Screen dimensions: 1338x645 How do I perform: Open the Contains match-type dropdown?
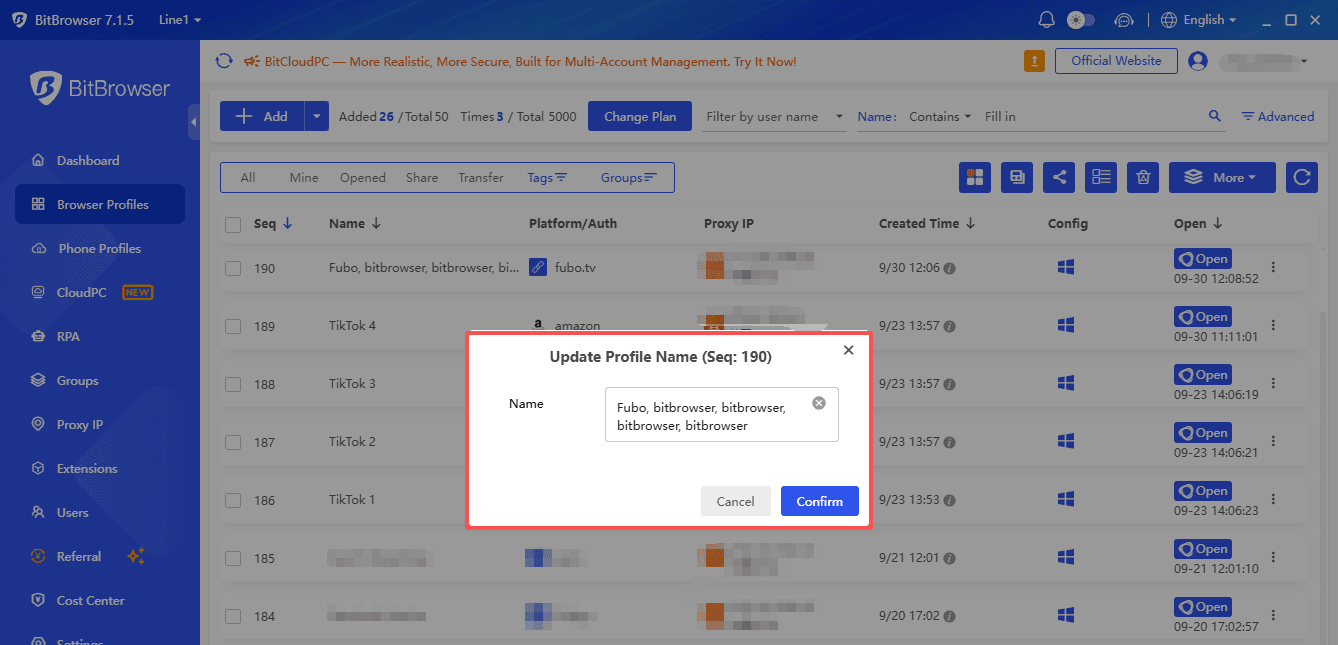pos(939,117)
